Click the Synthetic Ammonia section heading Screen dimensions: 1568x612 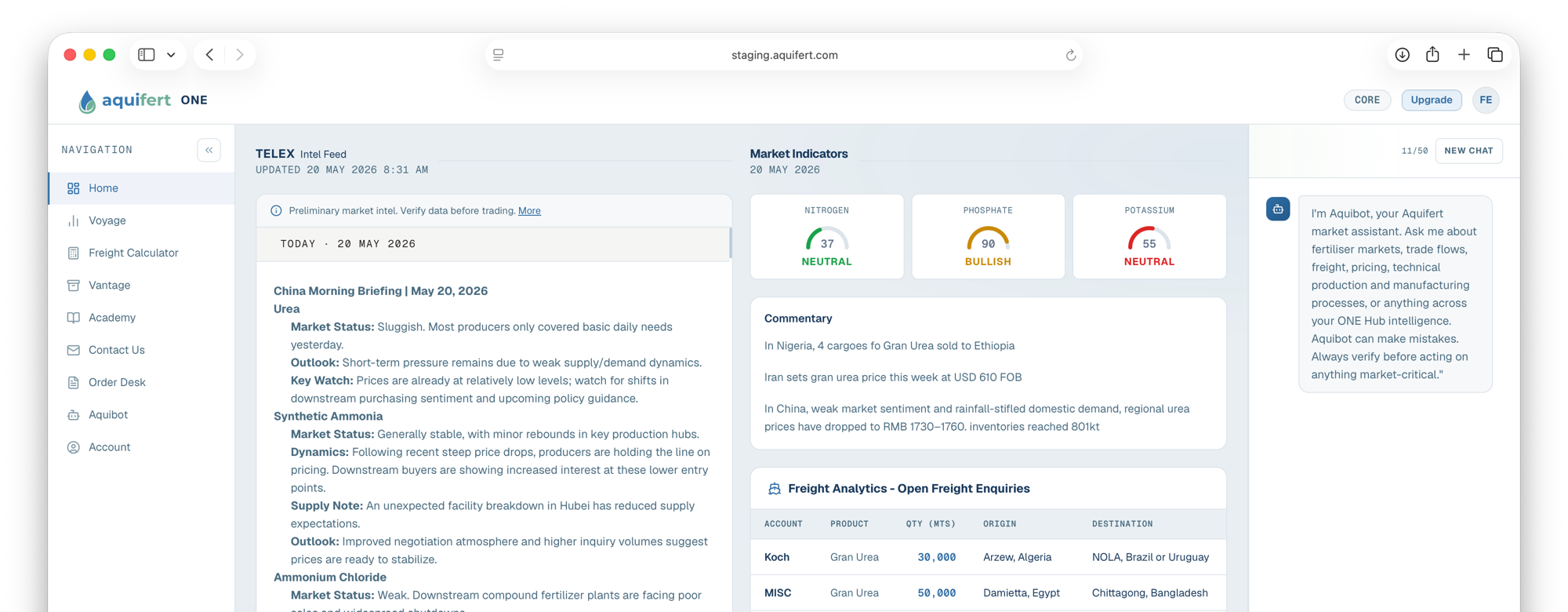click(x=328, y=417)
